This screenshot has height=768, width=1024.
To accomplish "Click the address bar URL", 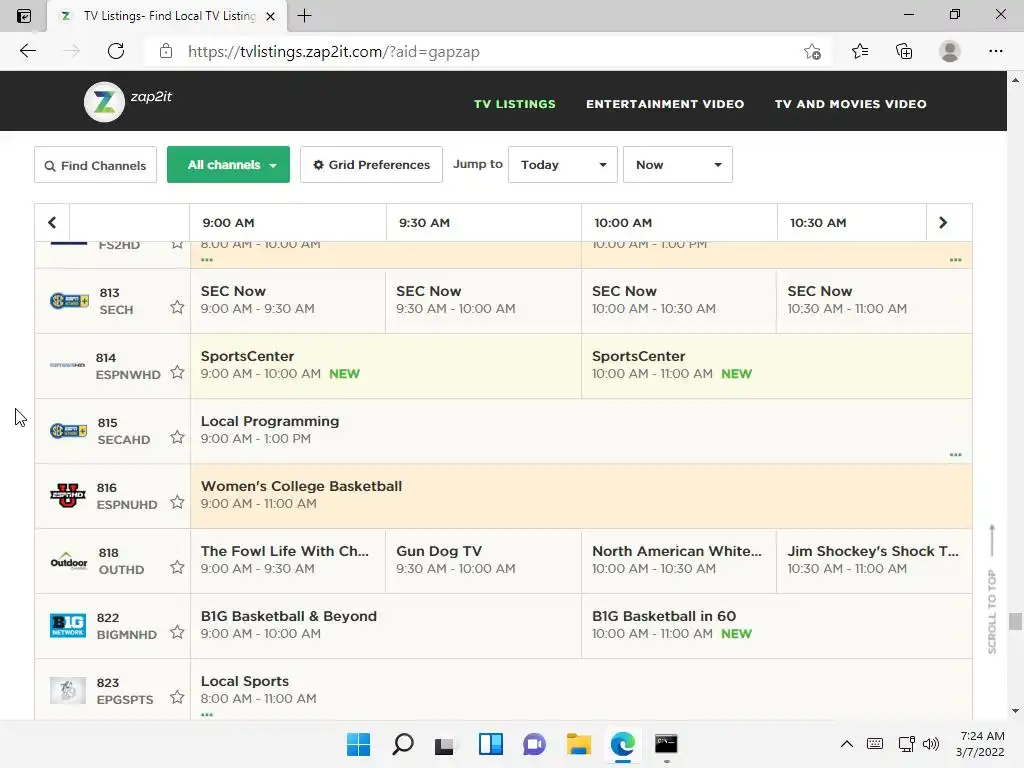I will coord(334,52).
